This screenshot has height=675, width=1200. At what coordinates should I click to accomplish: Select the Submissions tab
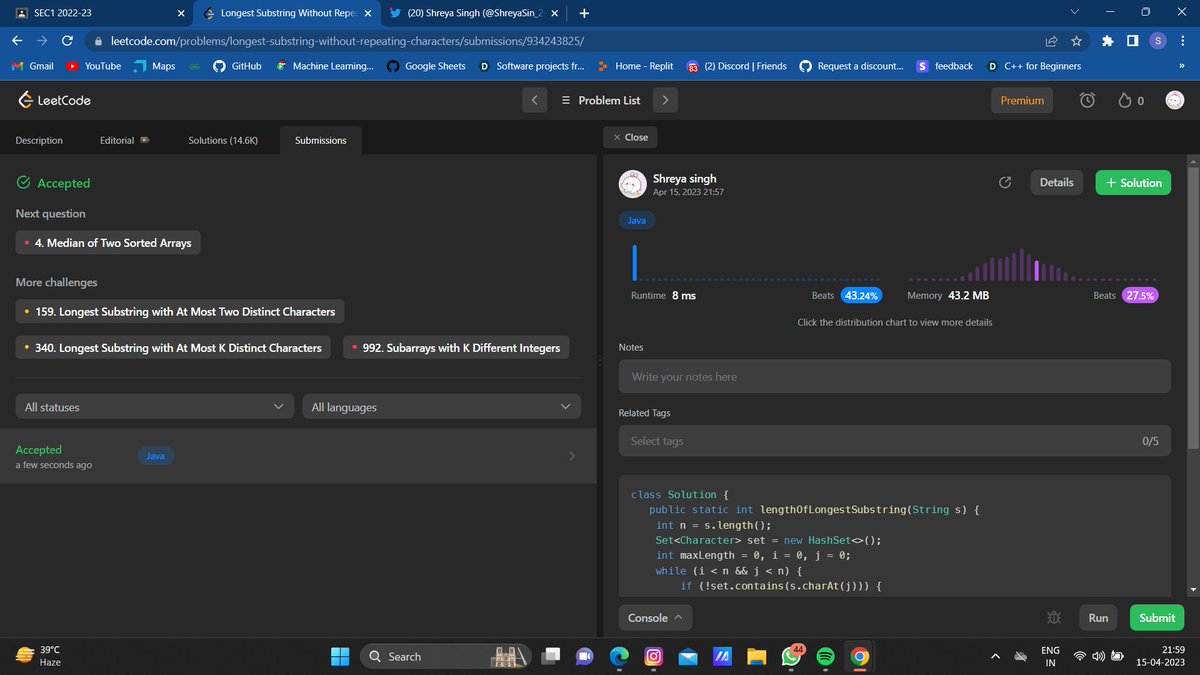(x=321, y=140)
